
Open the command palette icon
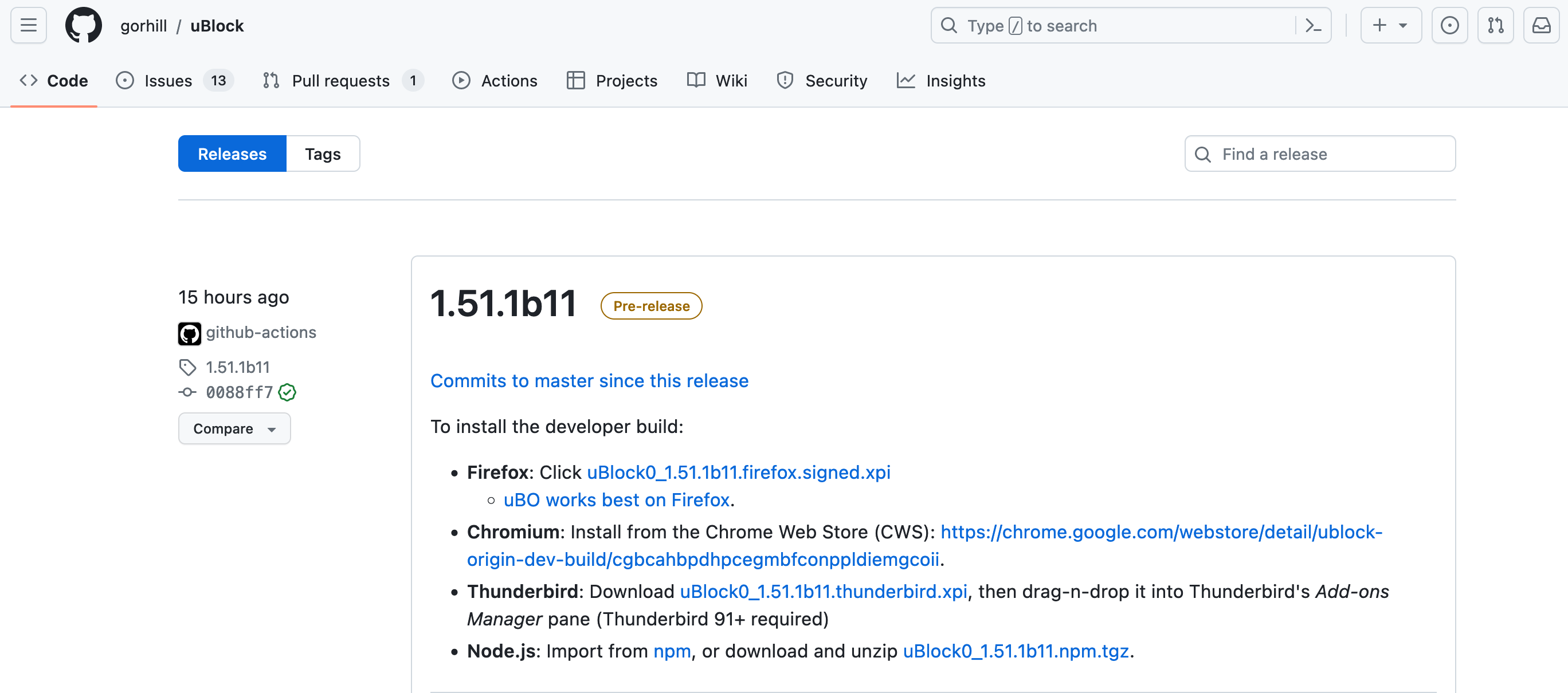click(1314, 26)
